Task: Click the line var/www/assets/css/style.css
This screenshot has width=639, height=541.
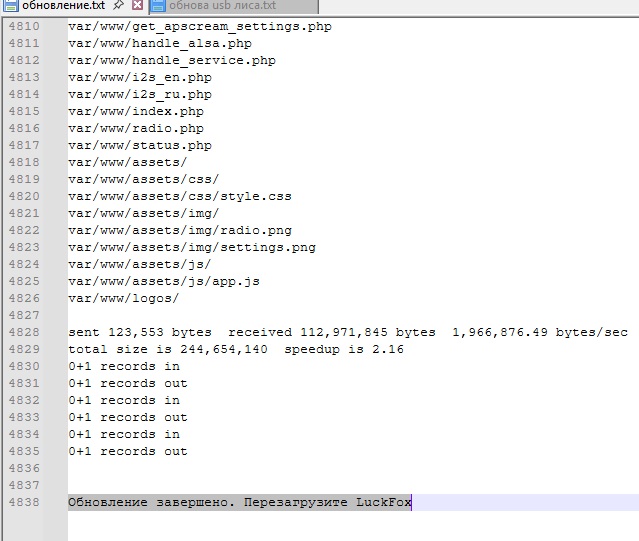Action: [x=180, y=196]
